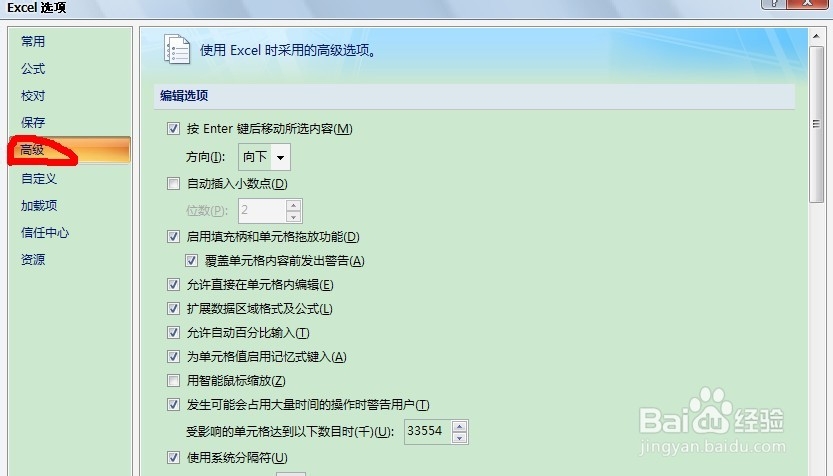Decrease the 33554 cell threshold spinner
833x476 pixels.
[460, 438]
